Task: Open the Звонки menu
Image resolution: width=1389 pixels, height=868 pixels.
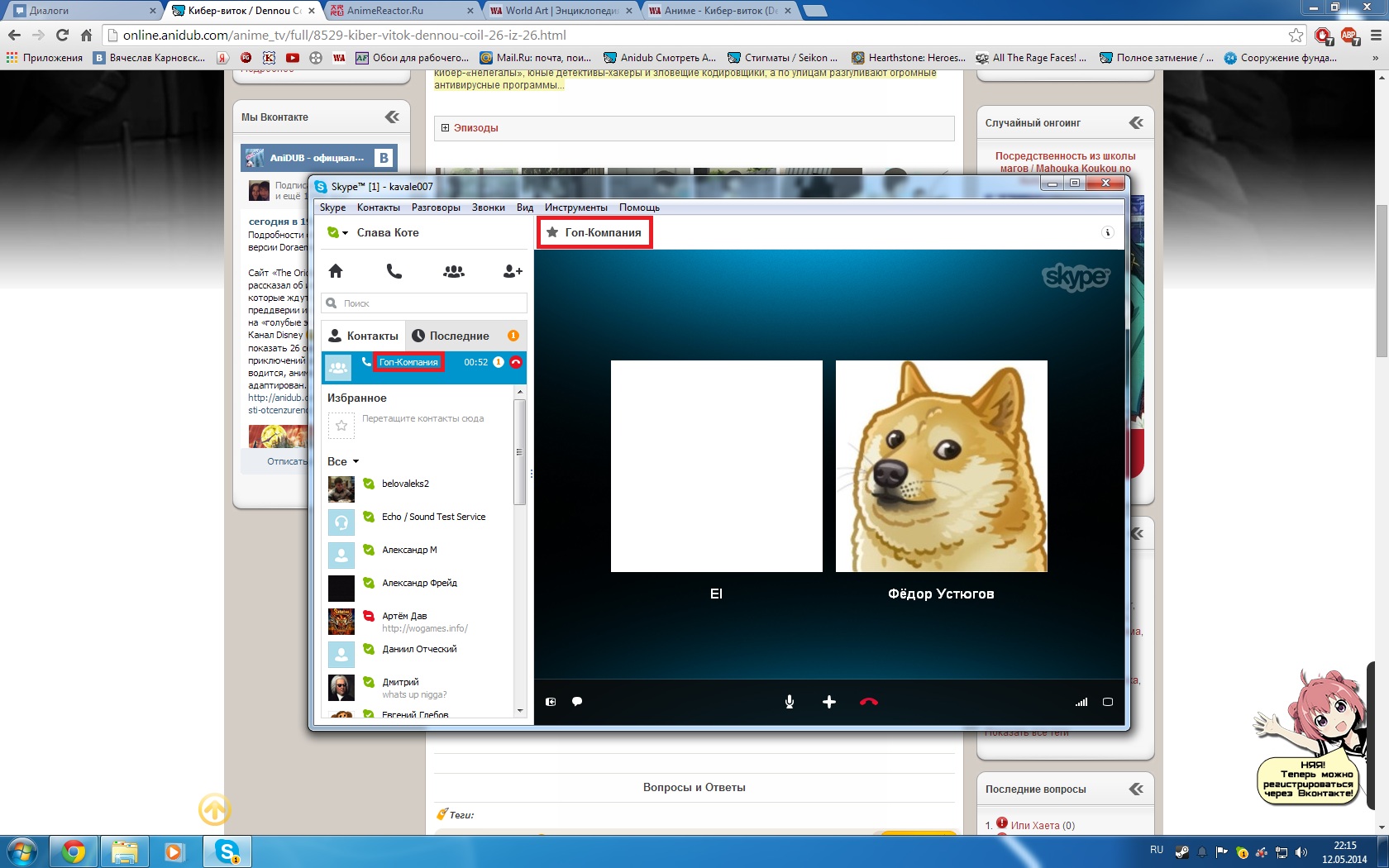Action: click(489, 207)
